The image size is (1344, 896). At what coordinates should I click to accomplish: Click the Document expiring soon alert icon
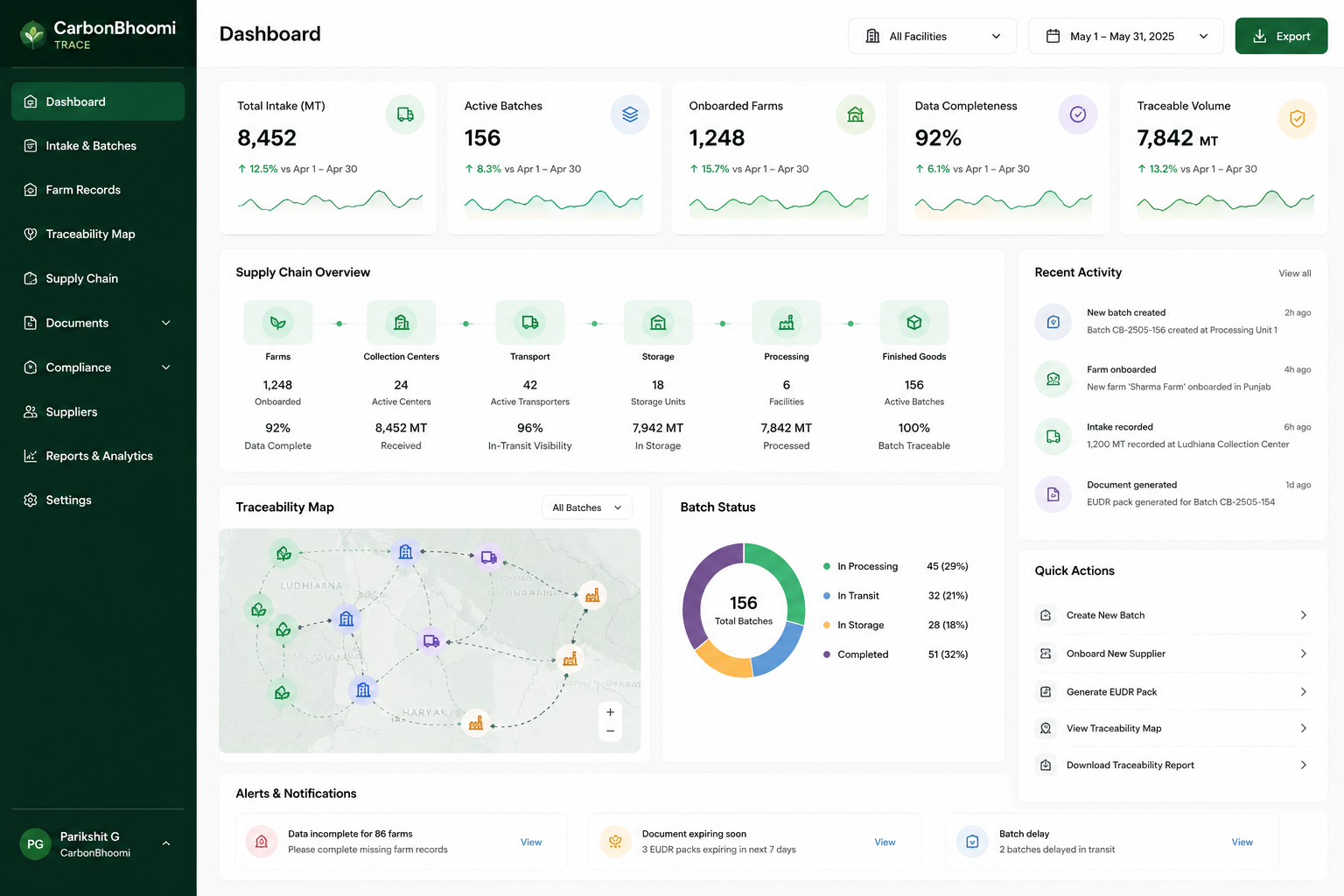(615, 842)
